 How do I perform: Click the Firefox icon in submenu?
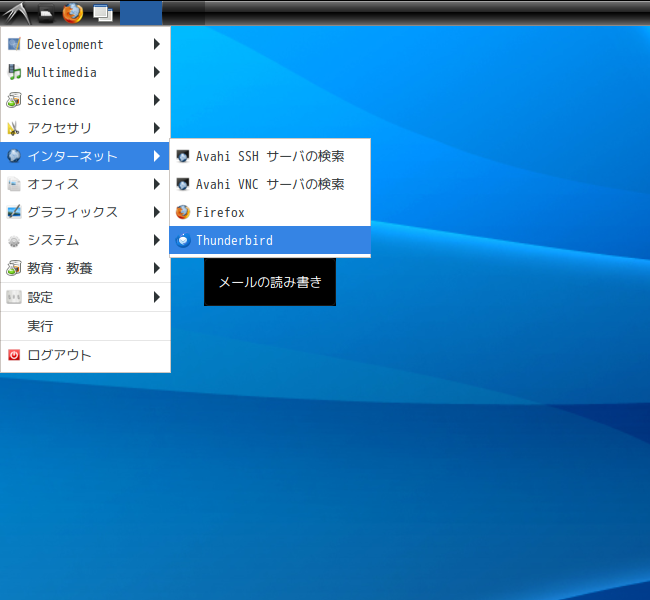point(183,212)
